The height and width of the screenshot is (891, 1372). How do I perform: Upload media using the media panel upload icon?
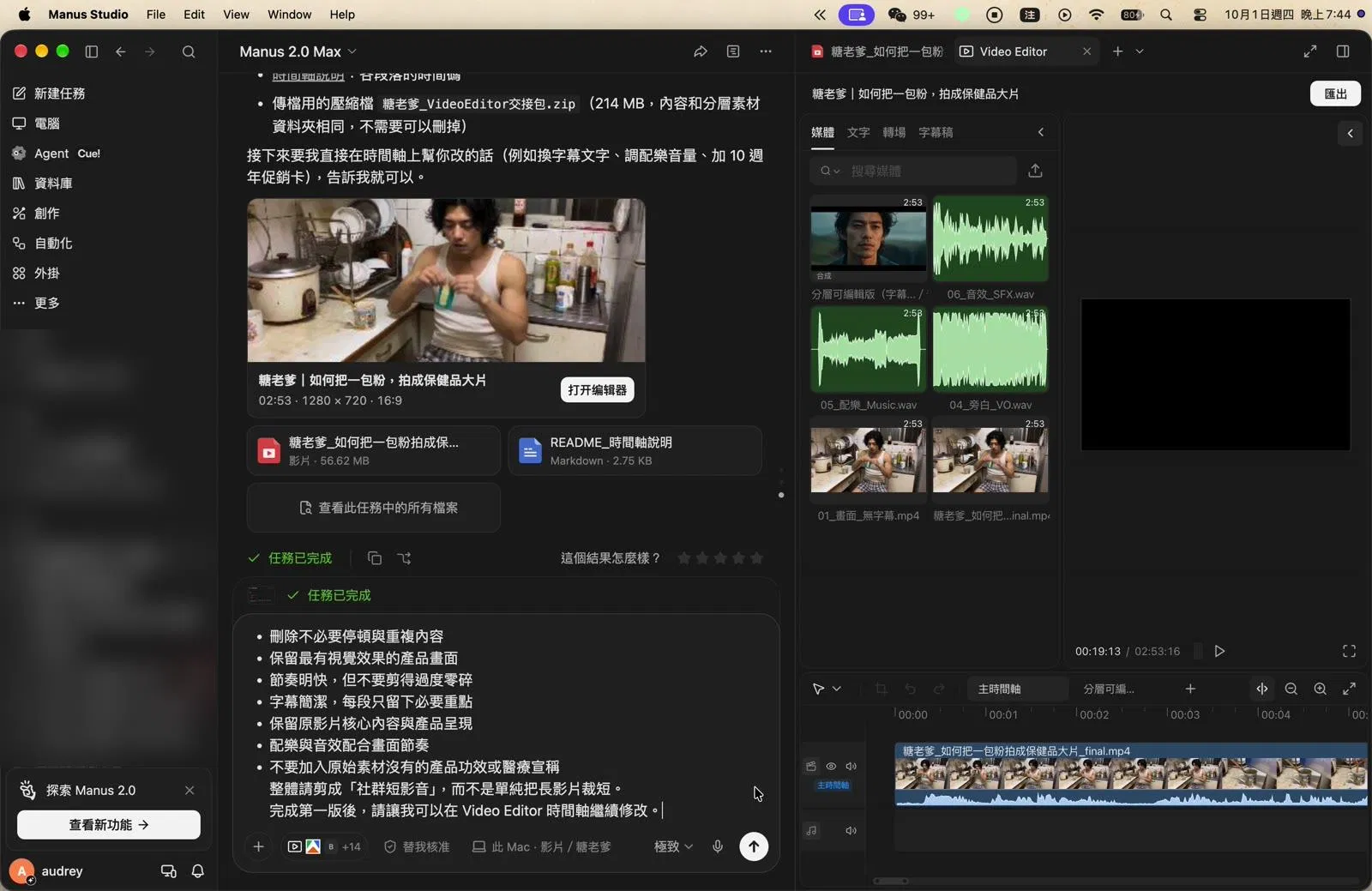coord(1035,171)
